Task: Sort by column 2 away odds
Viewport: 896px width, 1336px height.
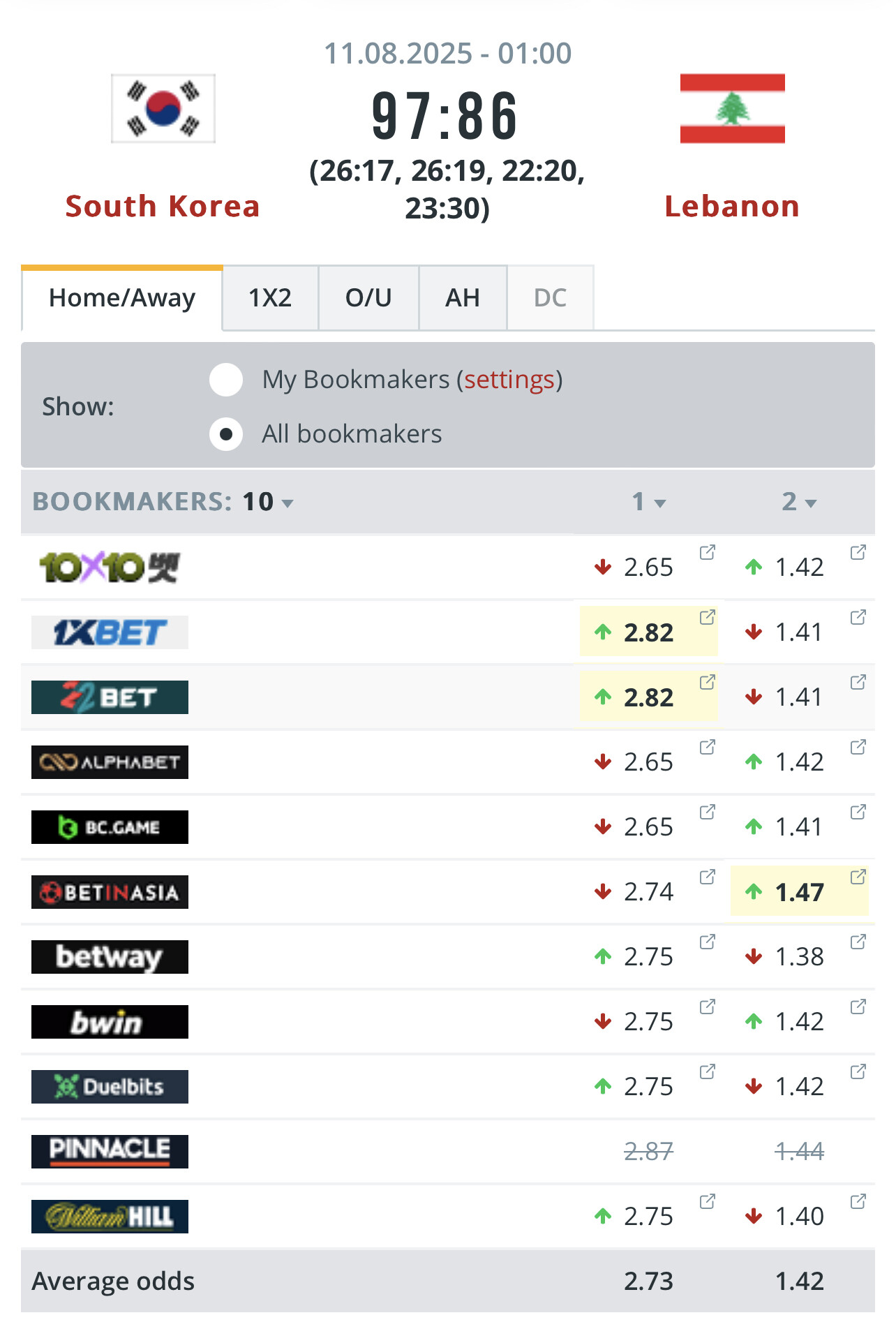Action: click(798, 502)
